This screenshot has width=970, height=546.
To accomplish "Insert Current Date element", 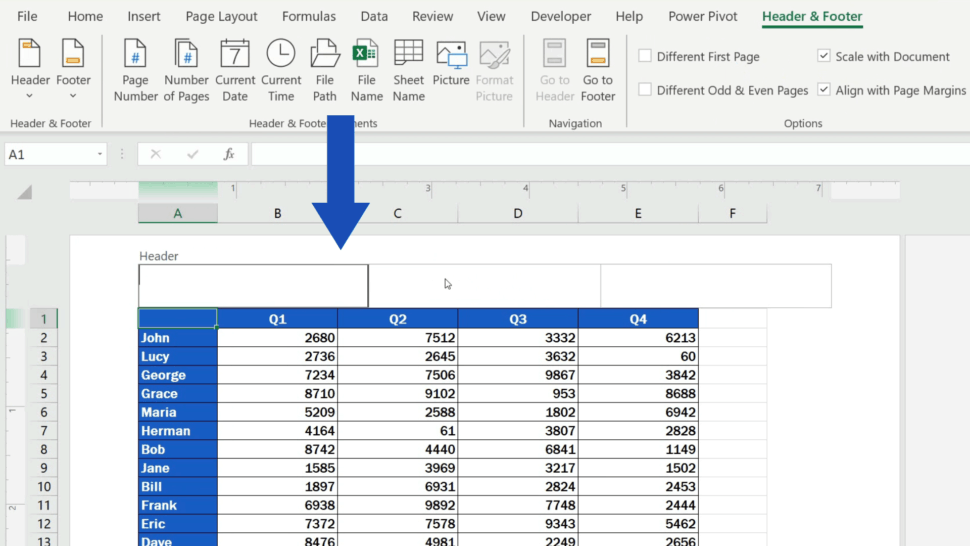I will [x=235, y=70].
